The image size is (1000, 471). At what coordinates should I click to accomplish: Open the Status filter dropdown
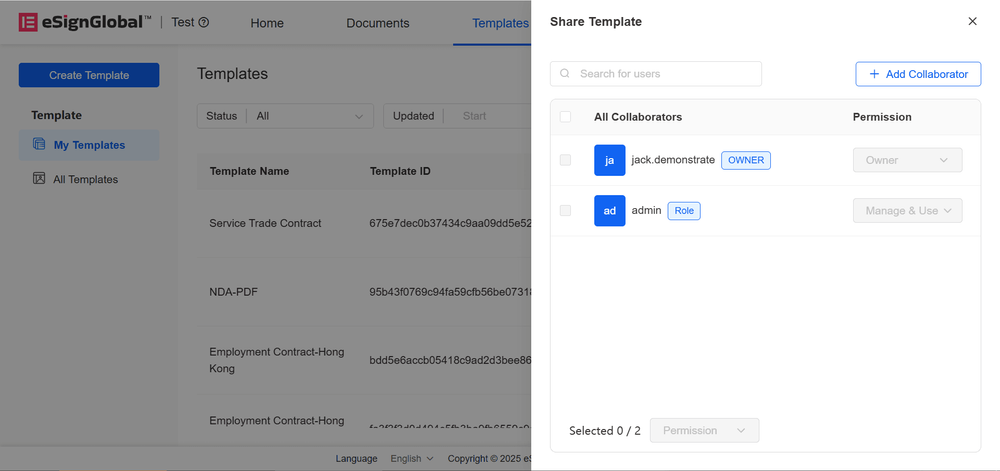(x=310, y=116)
